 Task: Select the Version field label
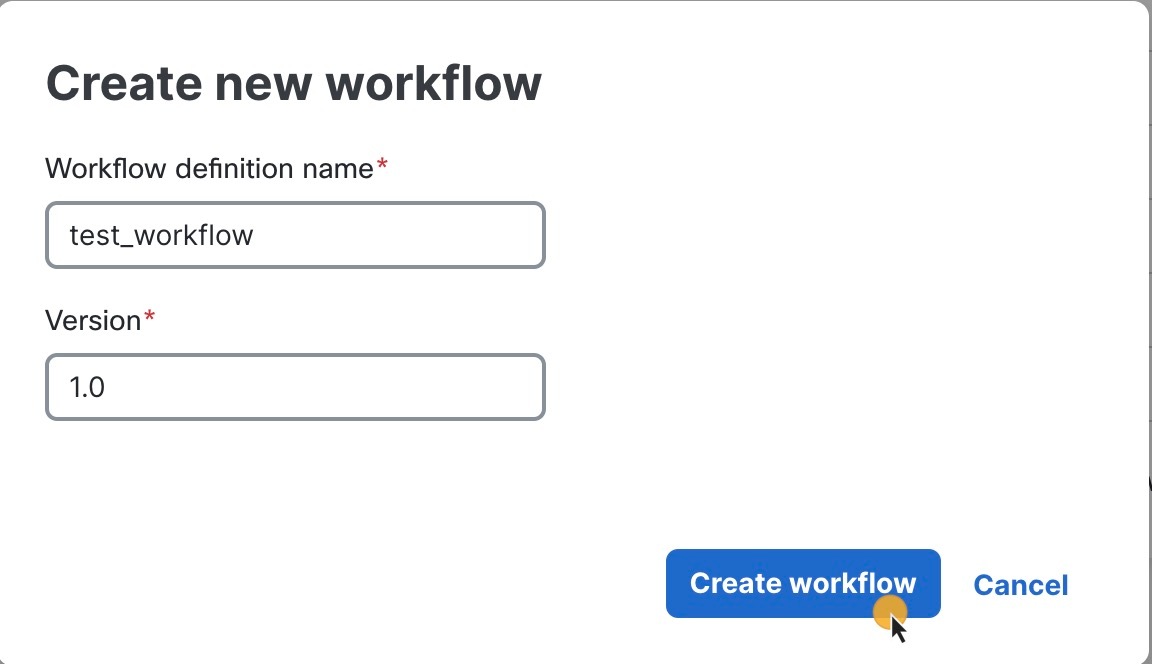[x=93, y=321]
